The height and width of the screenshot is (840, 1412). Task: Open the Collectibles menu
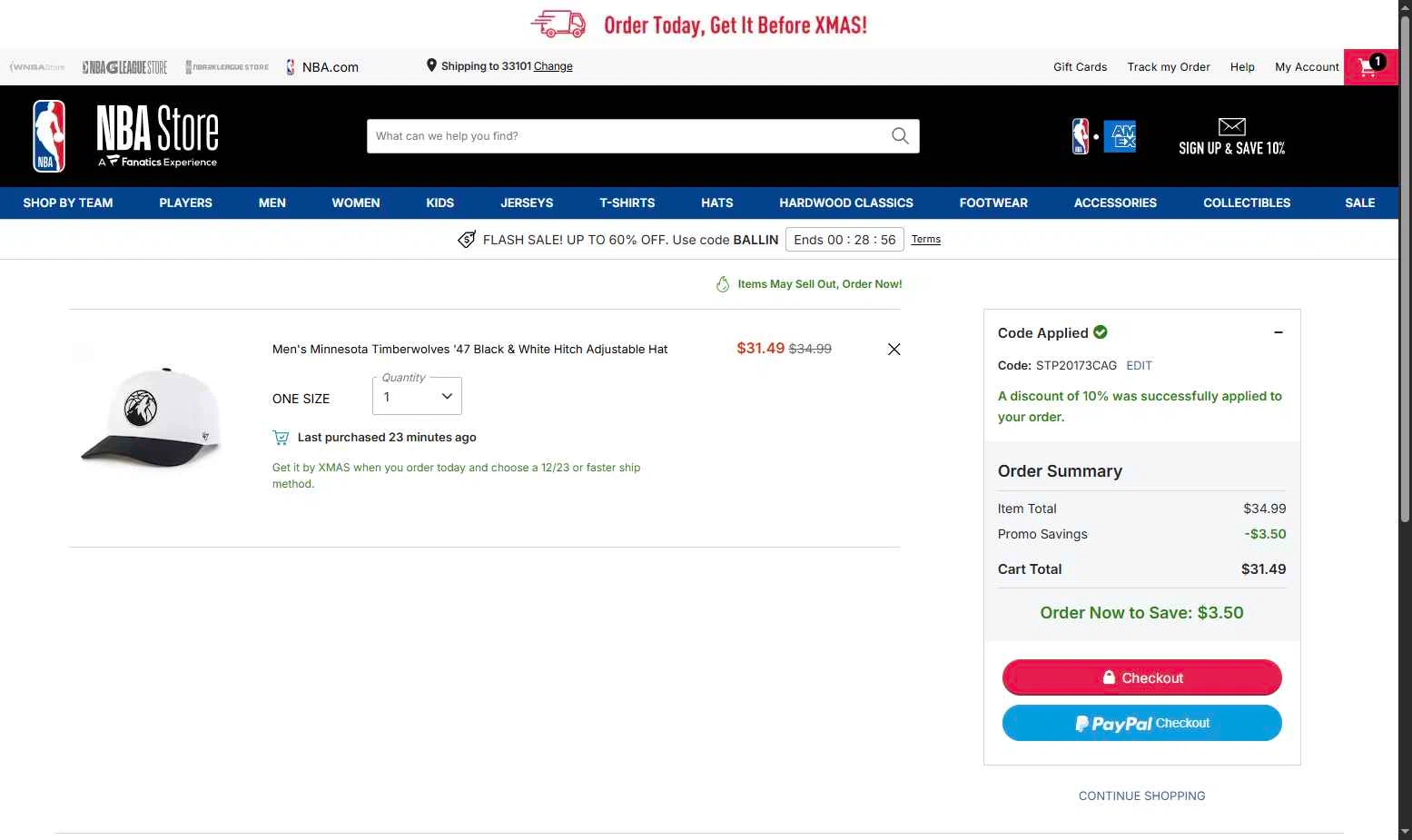(x=1247, y=203)
